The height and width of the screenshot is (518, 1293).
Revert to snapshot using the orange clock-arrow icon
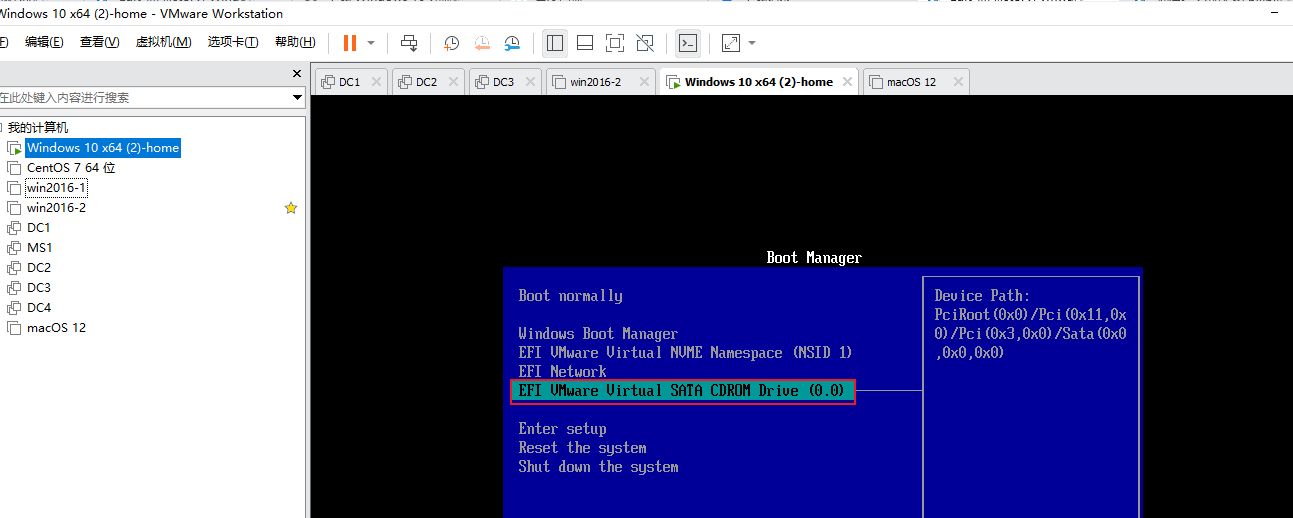(x=482, y=43)
